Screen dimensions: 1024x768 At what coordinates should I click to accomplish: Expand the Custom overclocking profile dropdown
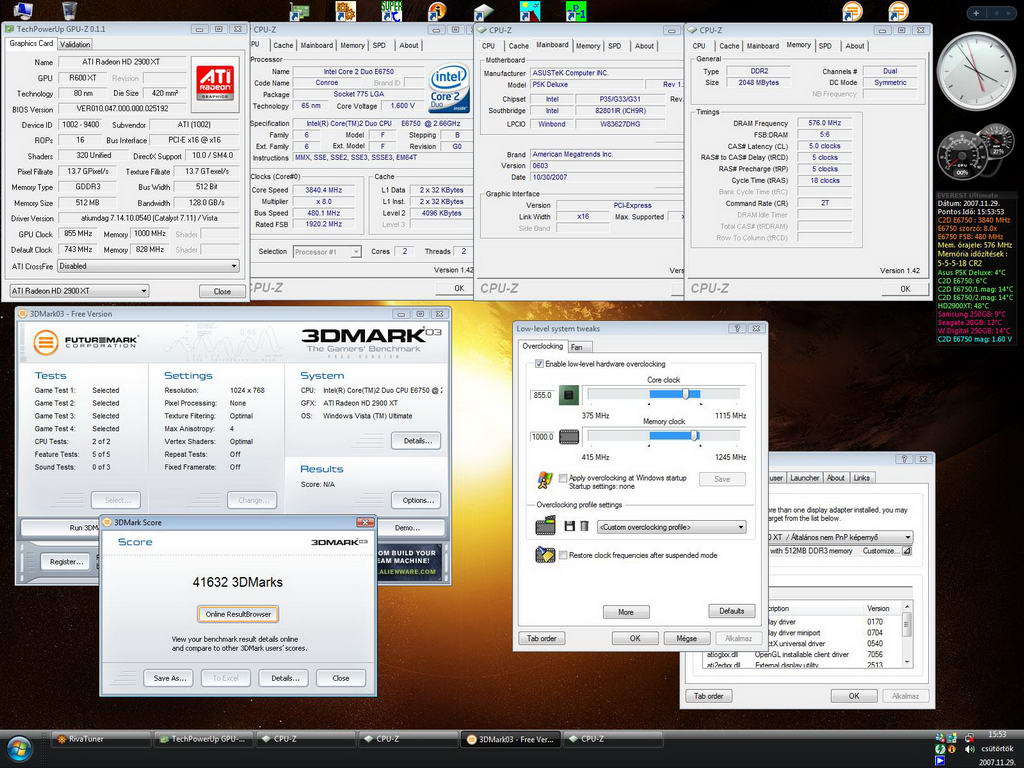[x=671, y=527]
